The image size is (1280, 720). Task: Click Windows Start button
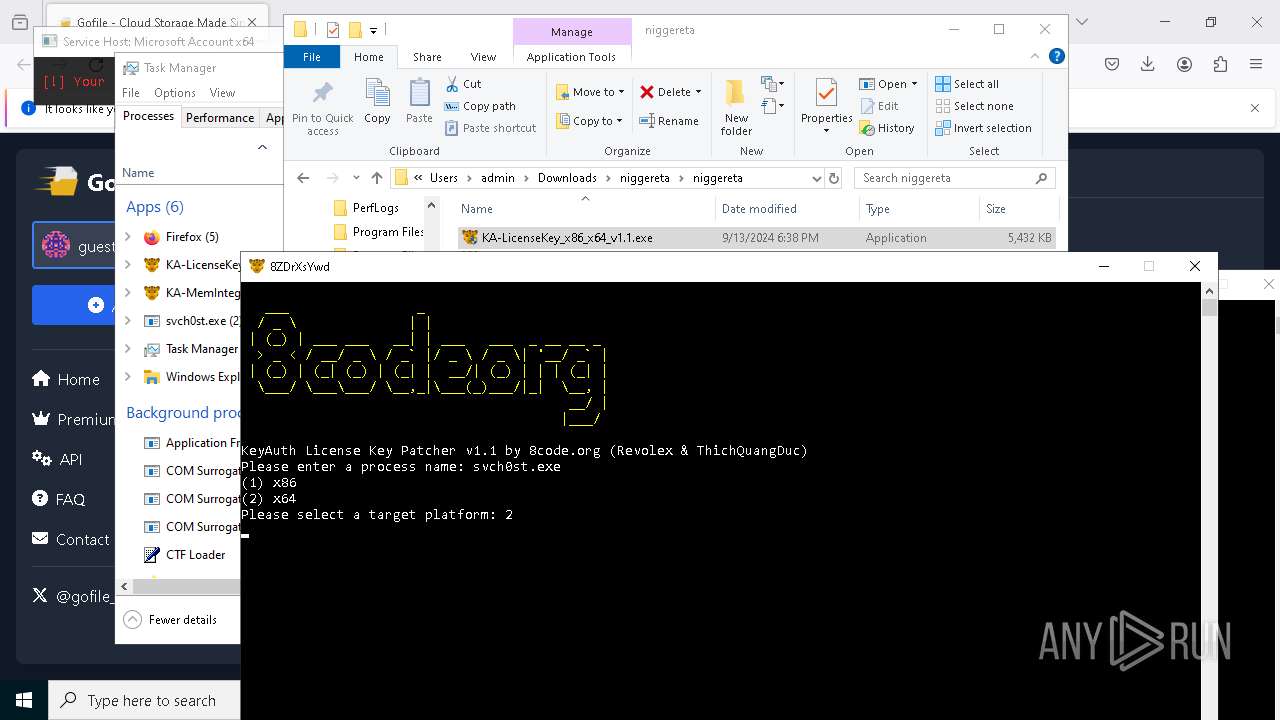click(x=24, y=700)
